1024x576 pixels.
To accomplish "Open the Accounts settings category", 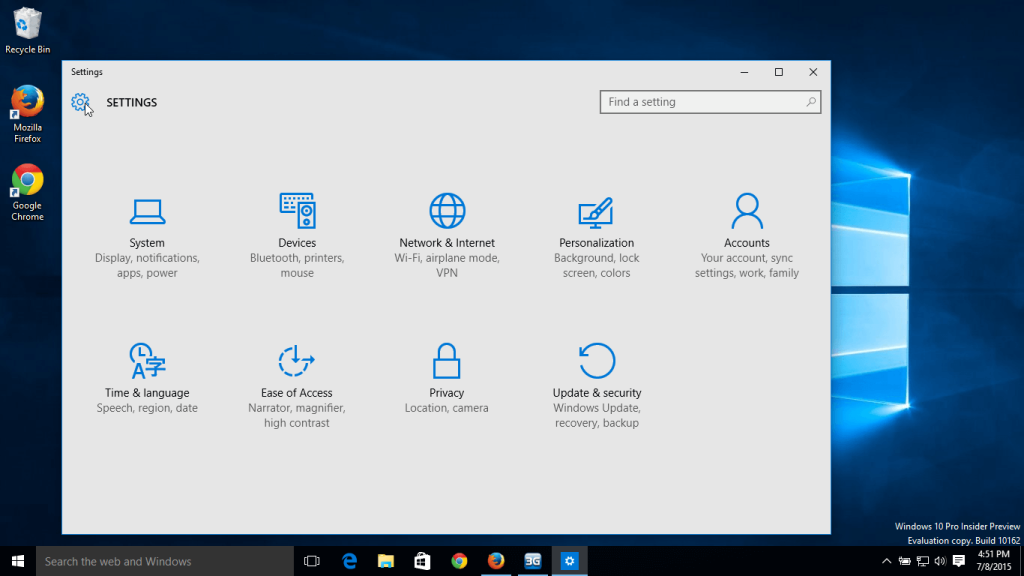I will (x=746, y=237).
